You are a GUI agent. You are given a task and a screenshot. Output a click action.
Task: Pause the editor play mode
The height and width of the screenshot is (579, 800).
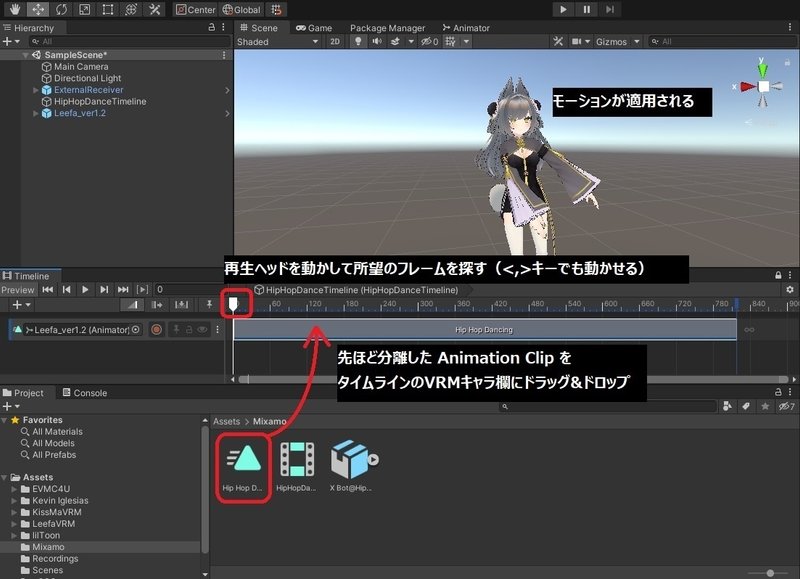(x=586, y=9)
